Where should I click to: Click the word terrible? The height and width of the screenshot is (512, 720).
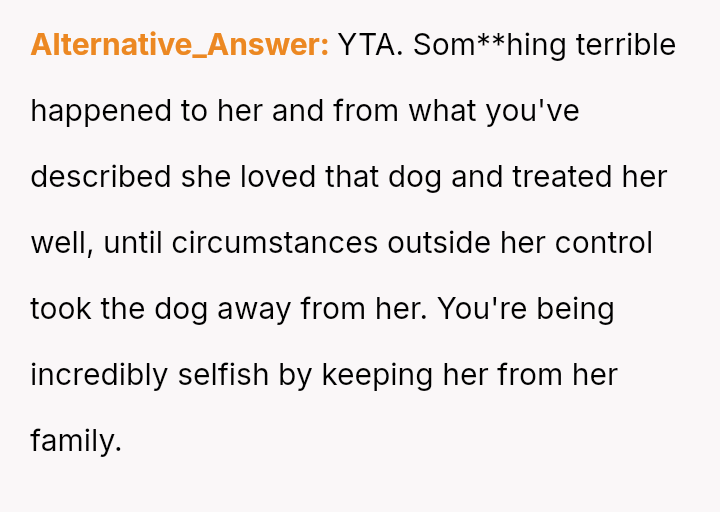[x=625, y=45]
